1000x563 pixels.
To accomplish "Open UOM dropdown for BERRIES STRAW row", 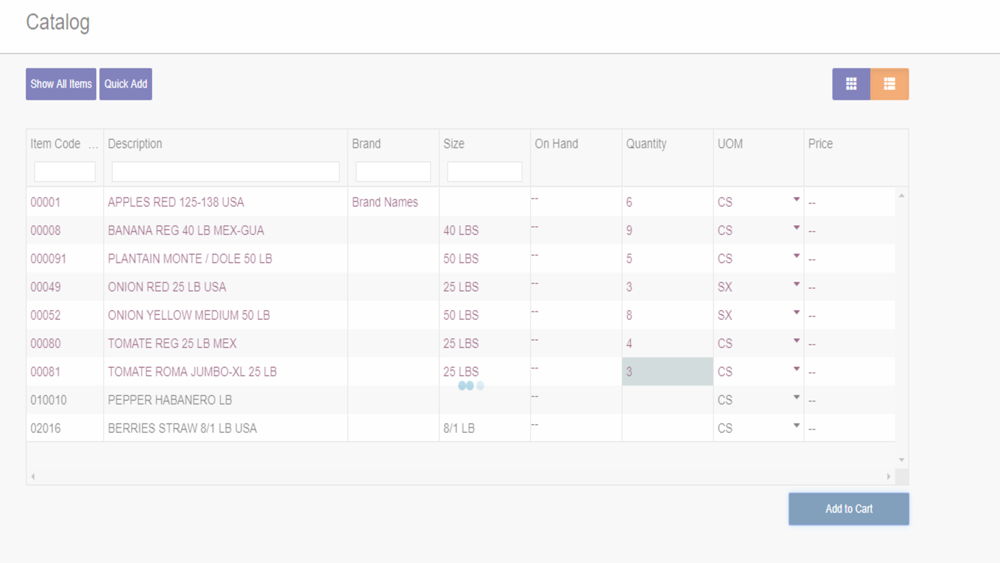I will click(796, 427).
